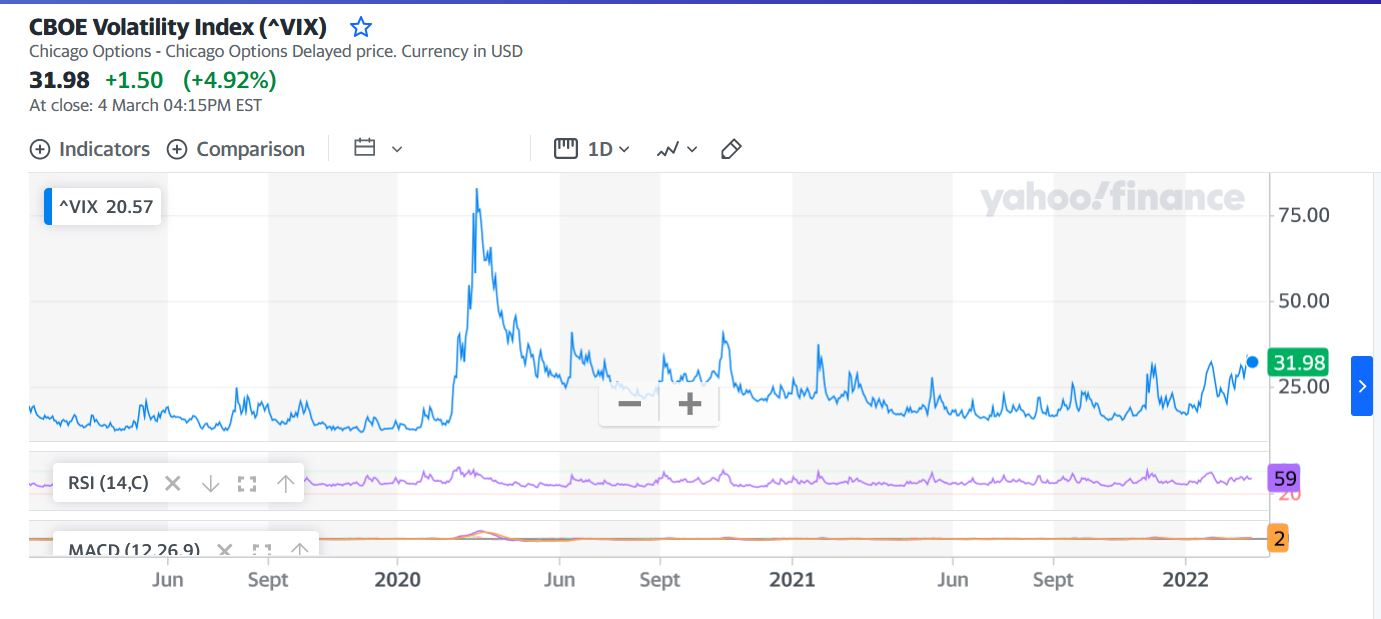
Task: Move the RSI panel down
Action: pos(210,484)
